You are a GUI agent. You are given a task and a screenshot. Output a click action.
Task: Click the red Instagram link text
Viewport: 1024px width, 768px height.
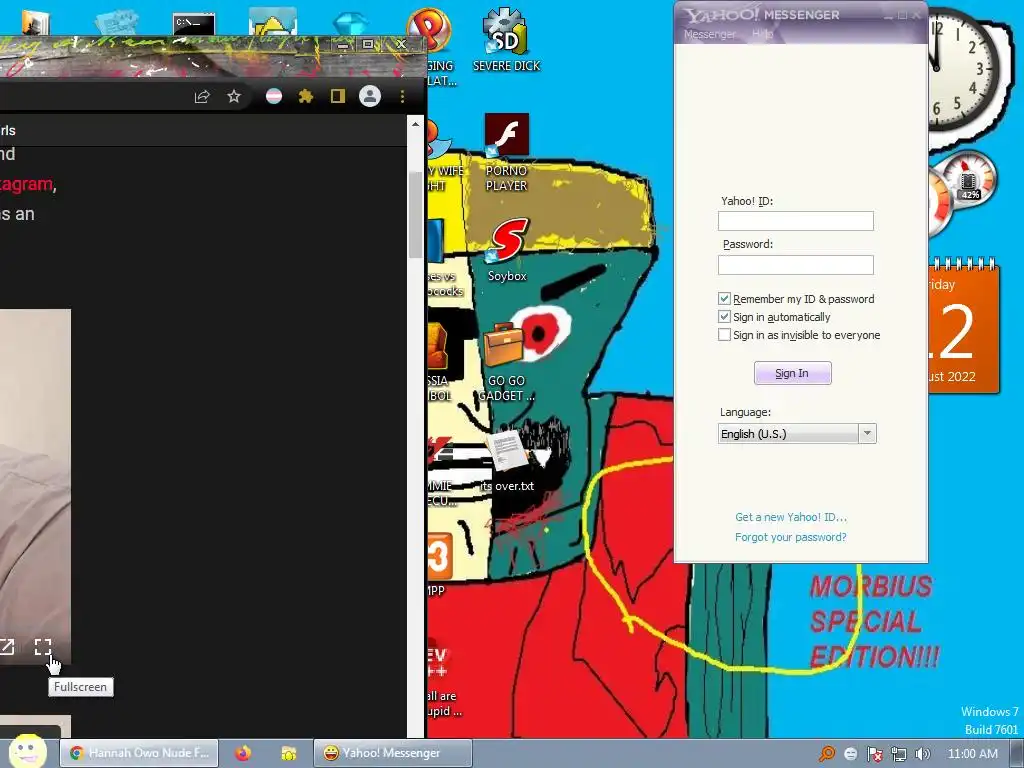(x=26, y=185)
